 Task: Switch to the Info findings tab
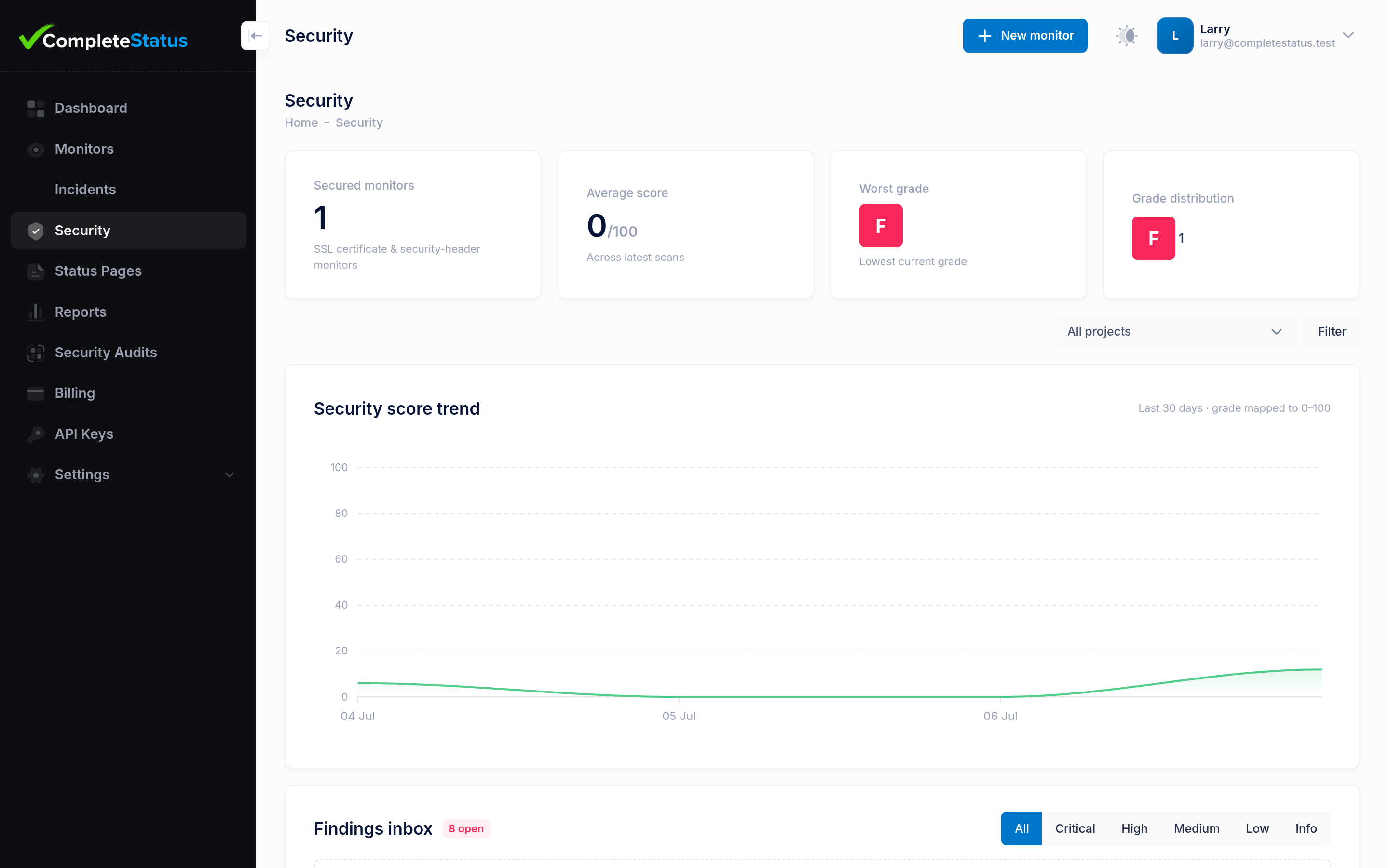[1306, 828]
